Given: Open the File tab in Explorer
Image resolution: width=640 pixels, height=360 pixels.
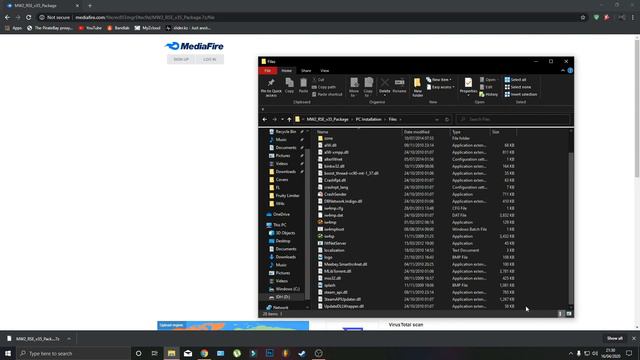Looking at the screenshot, I should tap(267, 71).
